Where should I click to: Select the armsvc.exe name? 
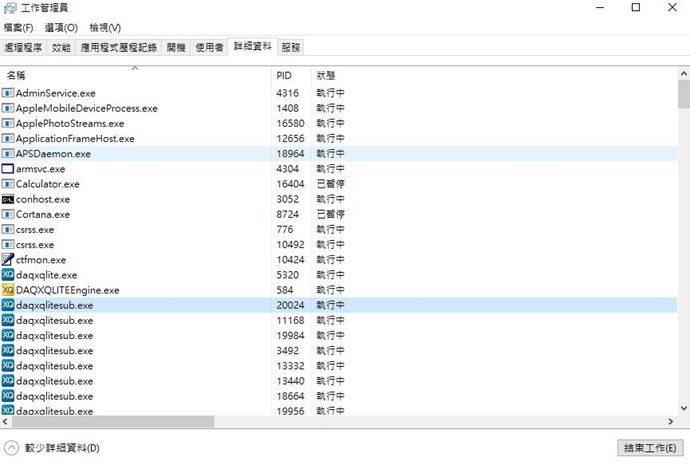click(40, 169)
